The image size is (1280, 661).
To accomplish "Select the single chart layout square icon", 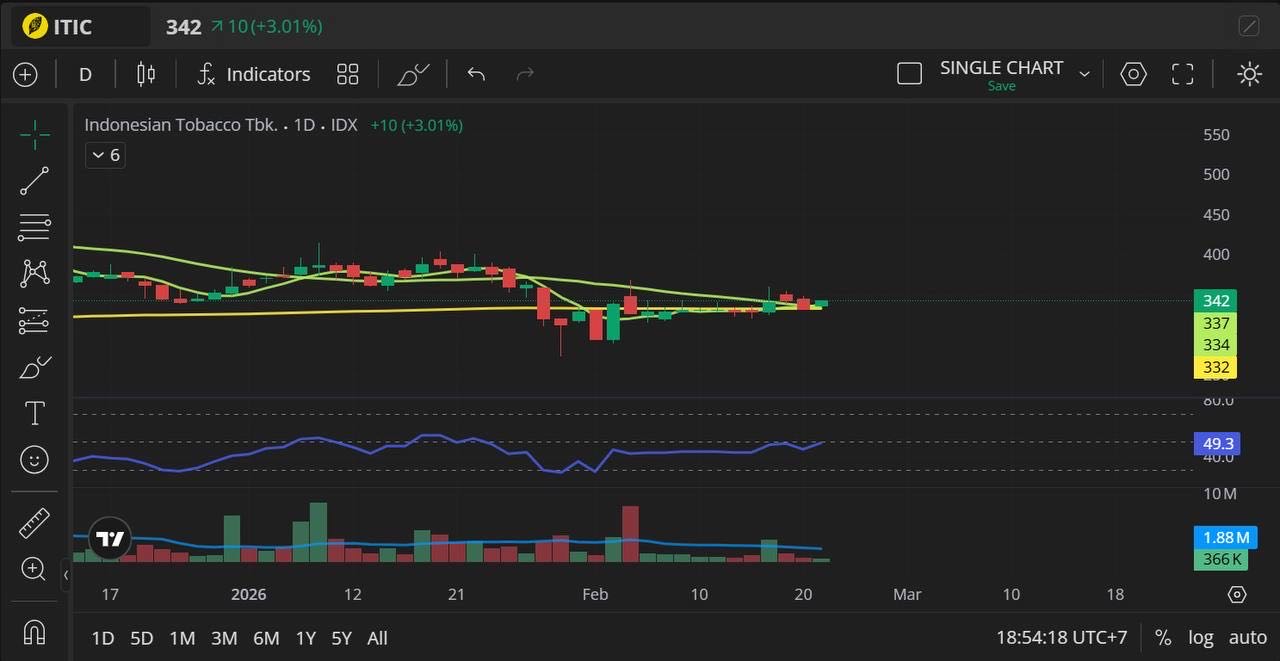I will 909,74.
